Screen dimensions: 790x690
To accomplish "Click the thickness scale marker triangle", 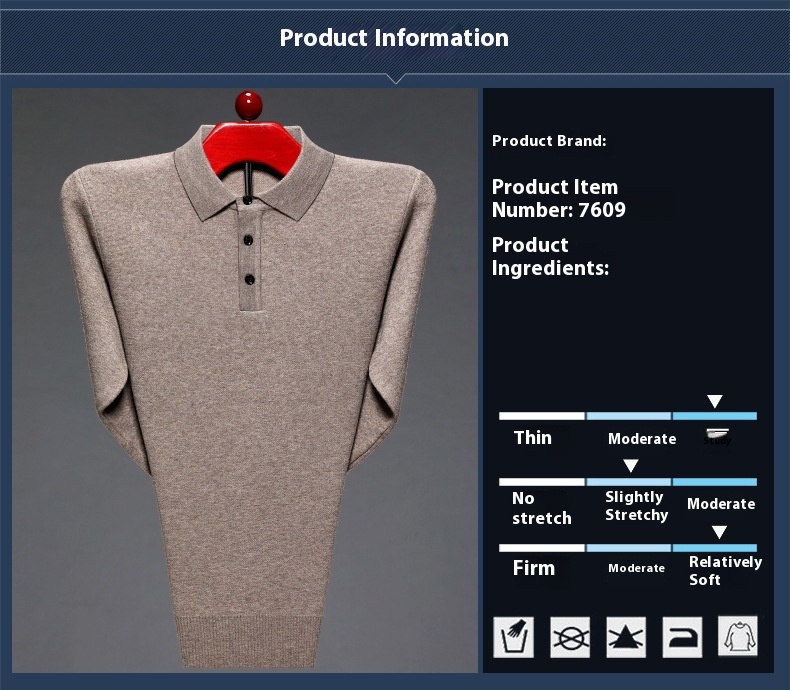I will point(714,401).
